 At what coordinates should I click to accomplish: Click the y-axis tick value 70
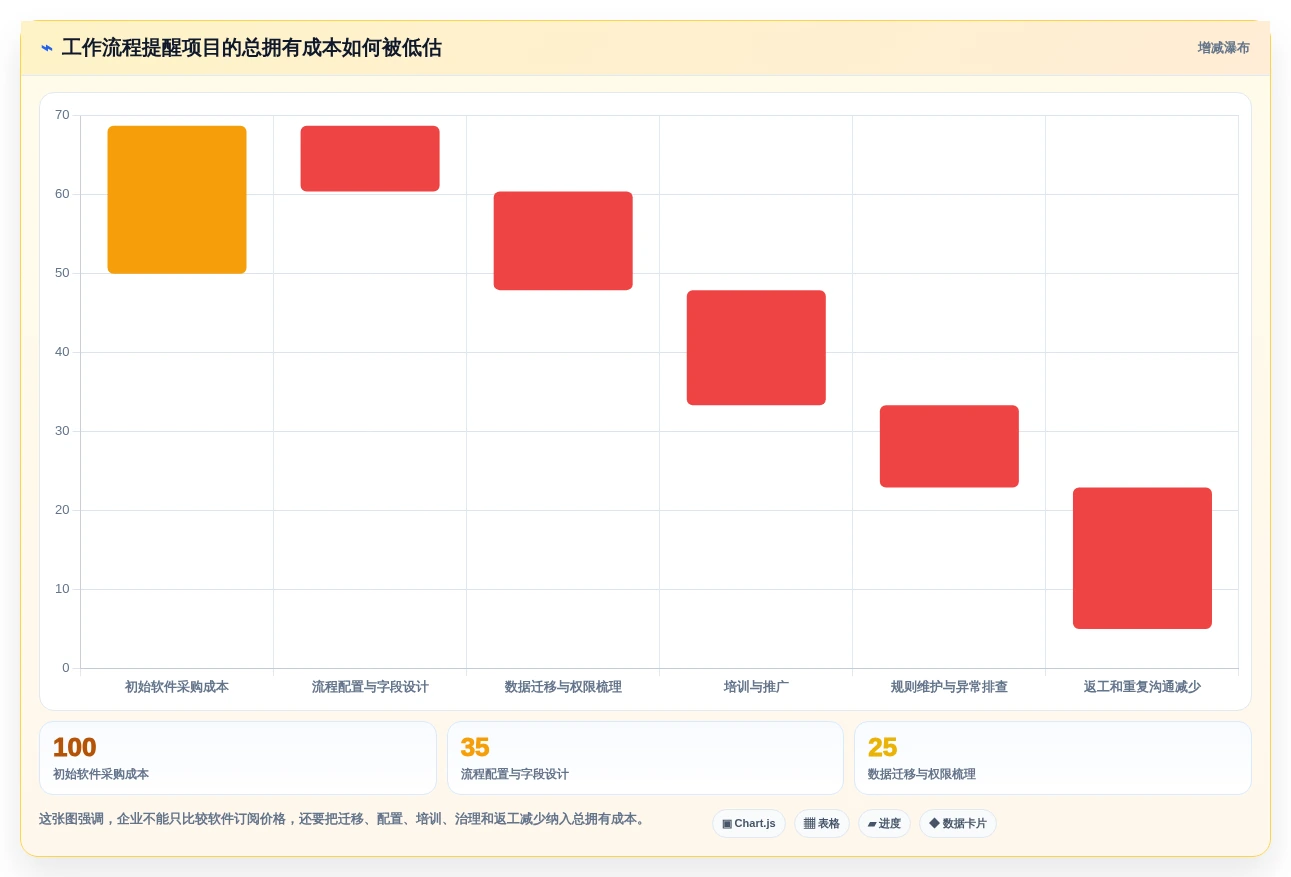(62, 115)
